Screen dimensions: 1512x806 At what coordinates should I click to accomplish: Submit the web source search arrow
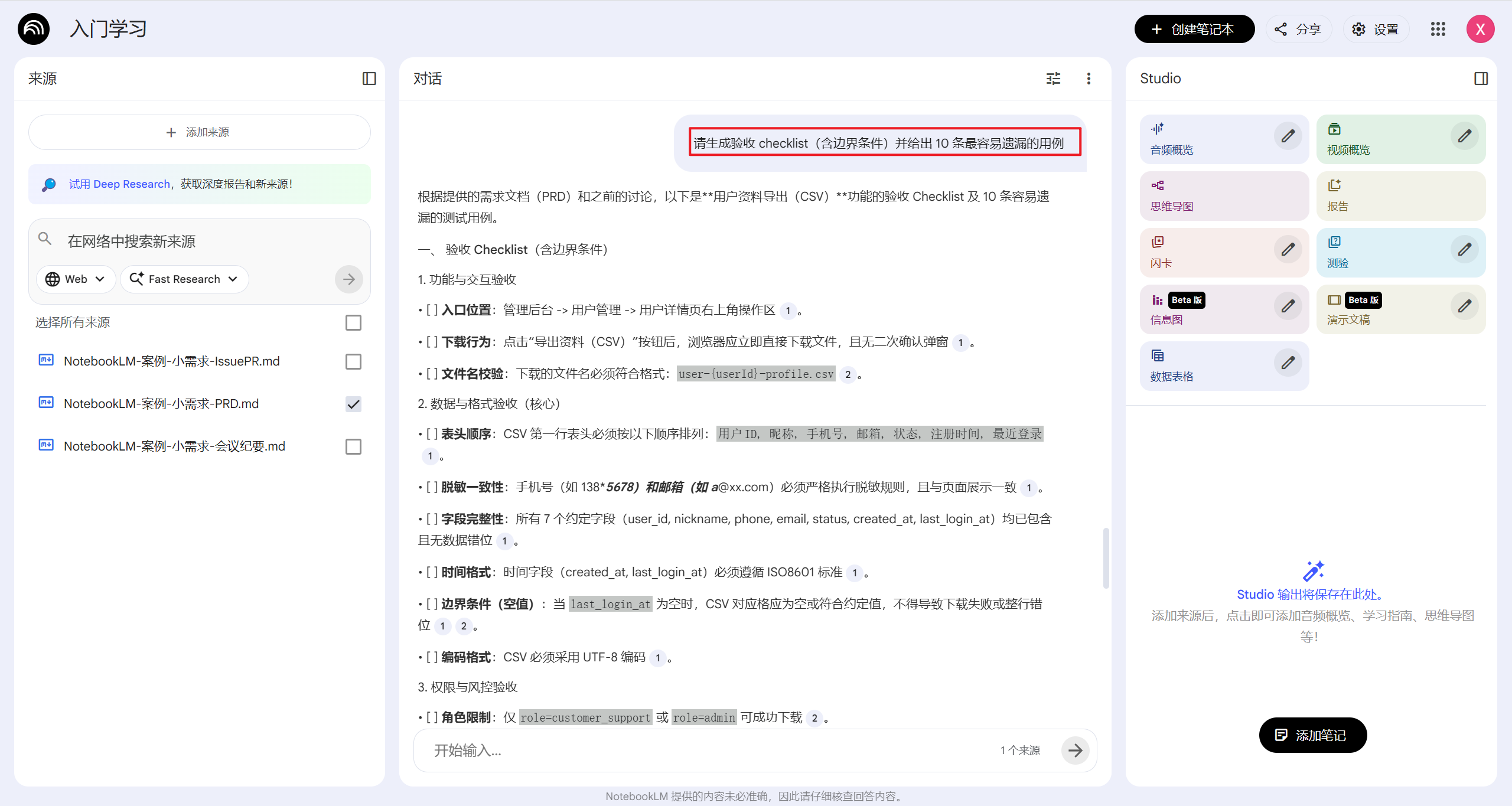pyautogui.click(x=349, y=279)
